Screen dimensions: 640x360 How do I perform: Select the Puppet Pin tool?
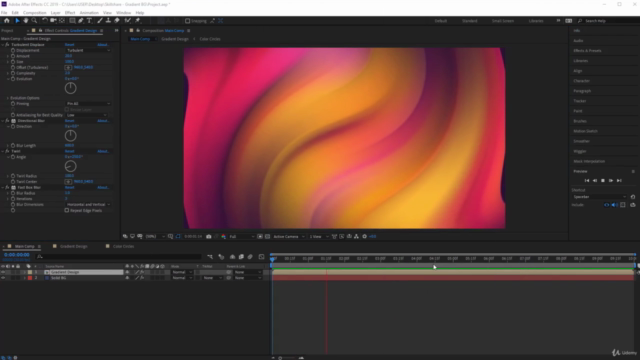[138, 20]
